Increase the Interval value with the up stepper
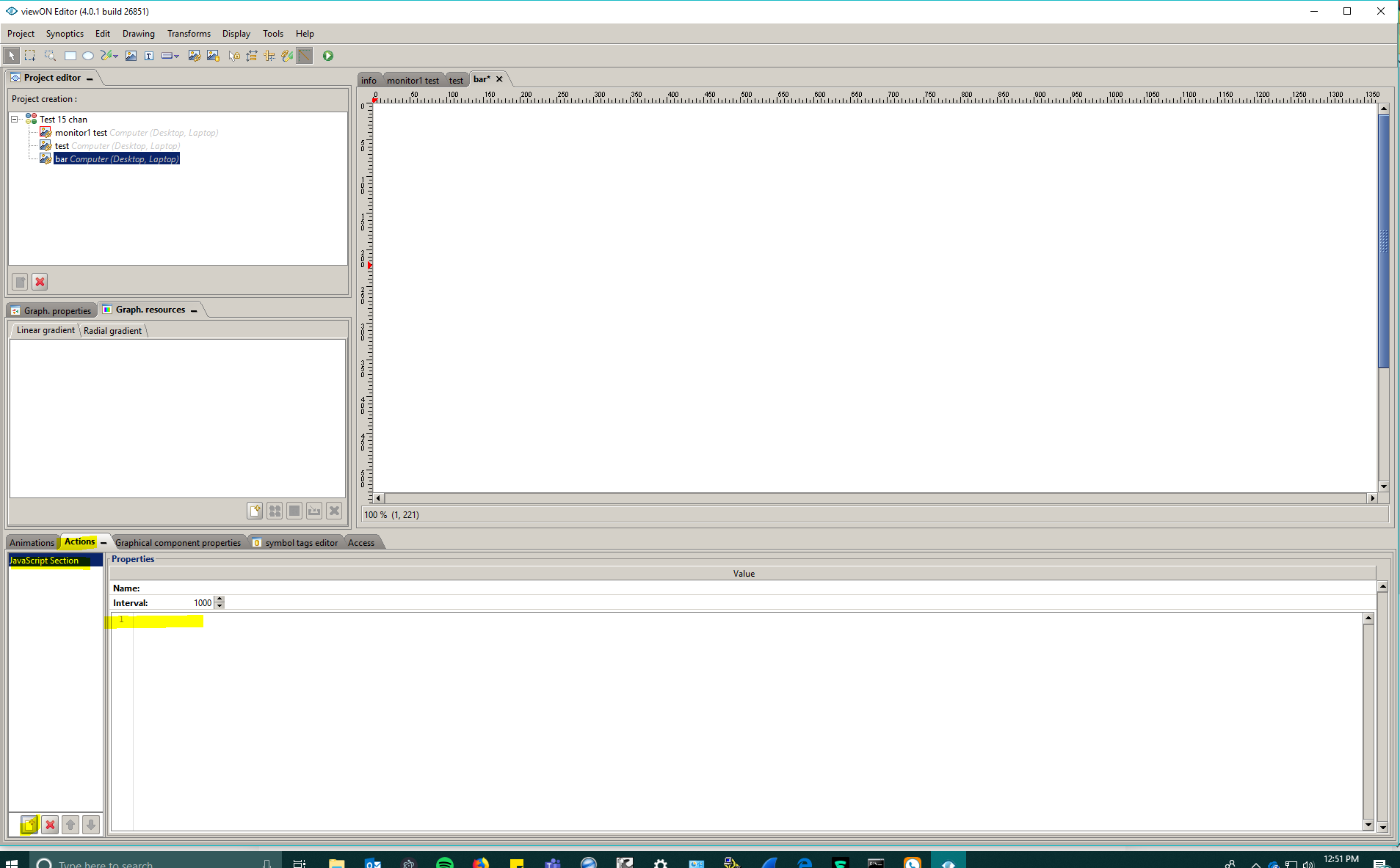Screen dimensions: 1400x868 (220, 599)
